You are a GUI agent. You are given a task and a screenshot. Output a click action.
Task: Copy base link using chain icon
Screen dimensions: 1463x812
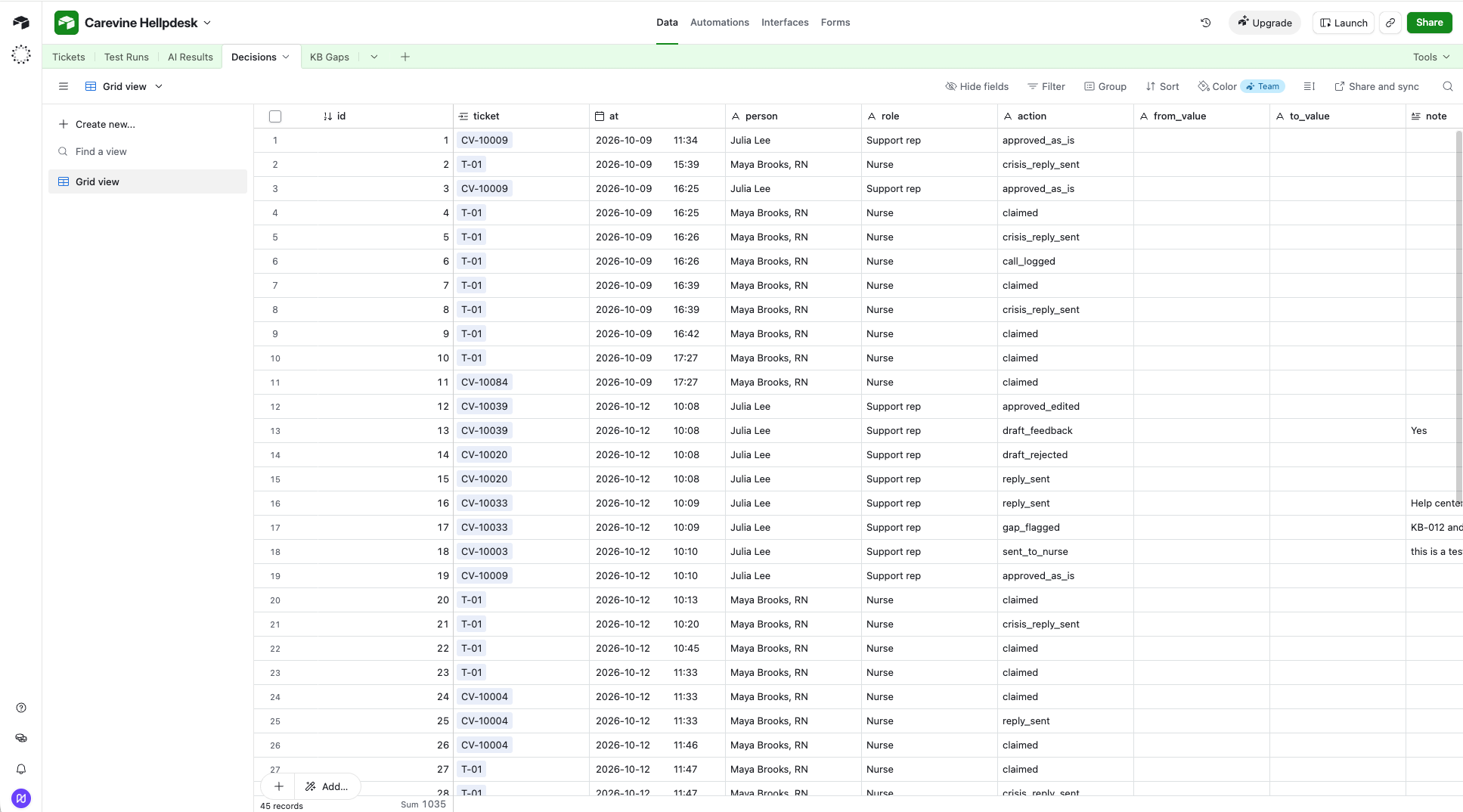pos(1390,23)
